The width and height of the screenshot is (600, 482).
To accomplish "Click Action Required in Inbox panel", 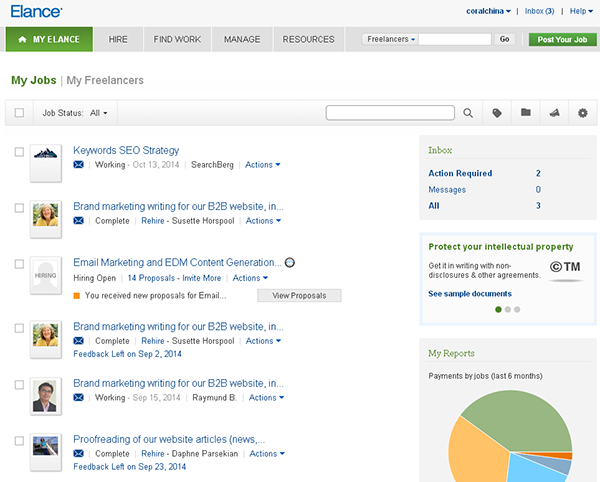I will click(x=460, y=173).
